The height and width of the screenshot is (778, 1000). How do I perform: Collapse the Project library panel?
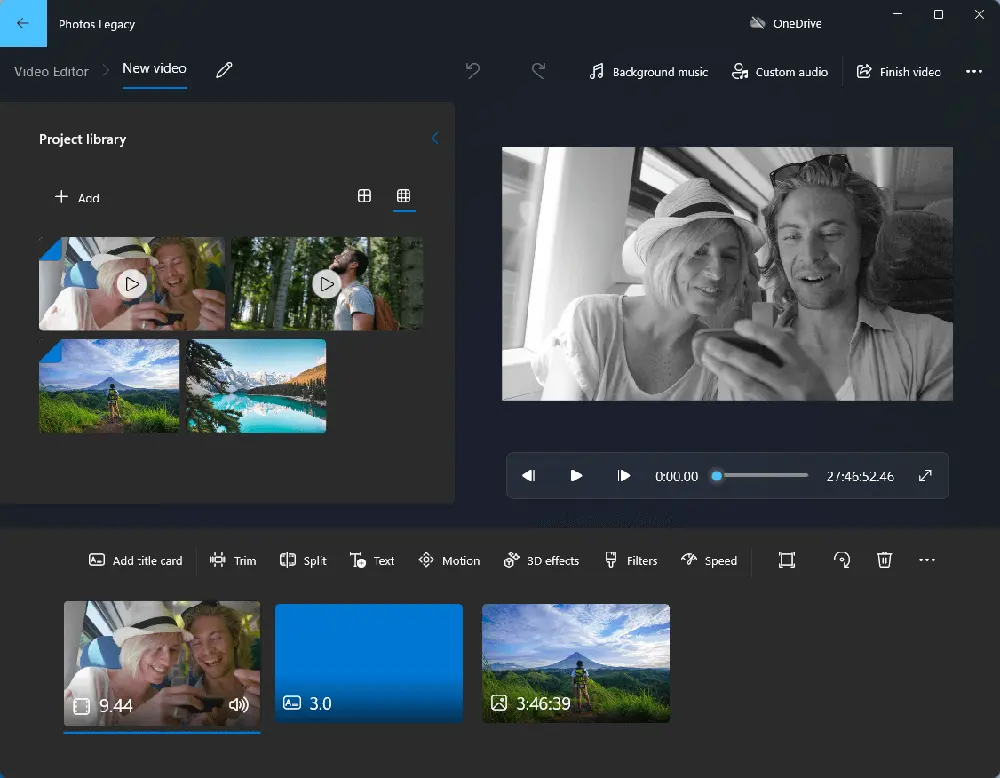click(435, 138)
